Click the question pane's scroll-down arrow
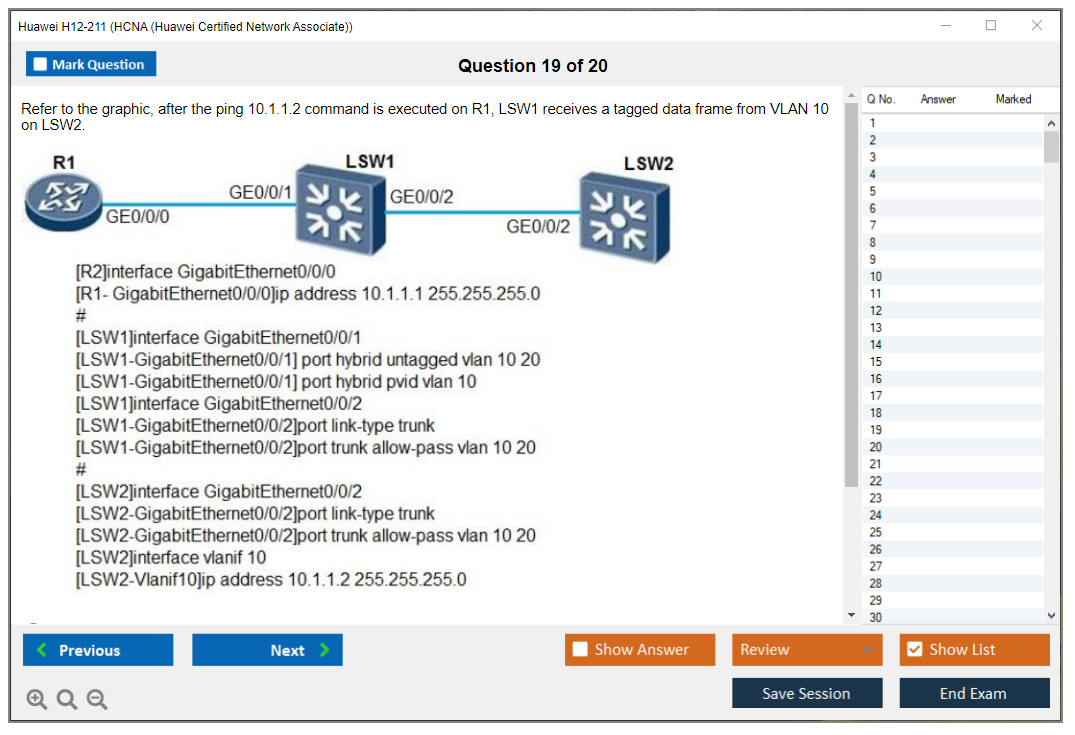The width and height of the screenshot is (1075, 735). (851, 615)
